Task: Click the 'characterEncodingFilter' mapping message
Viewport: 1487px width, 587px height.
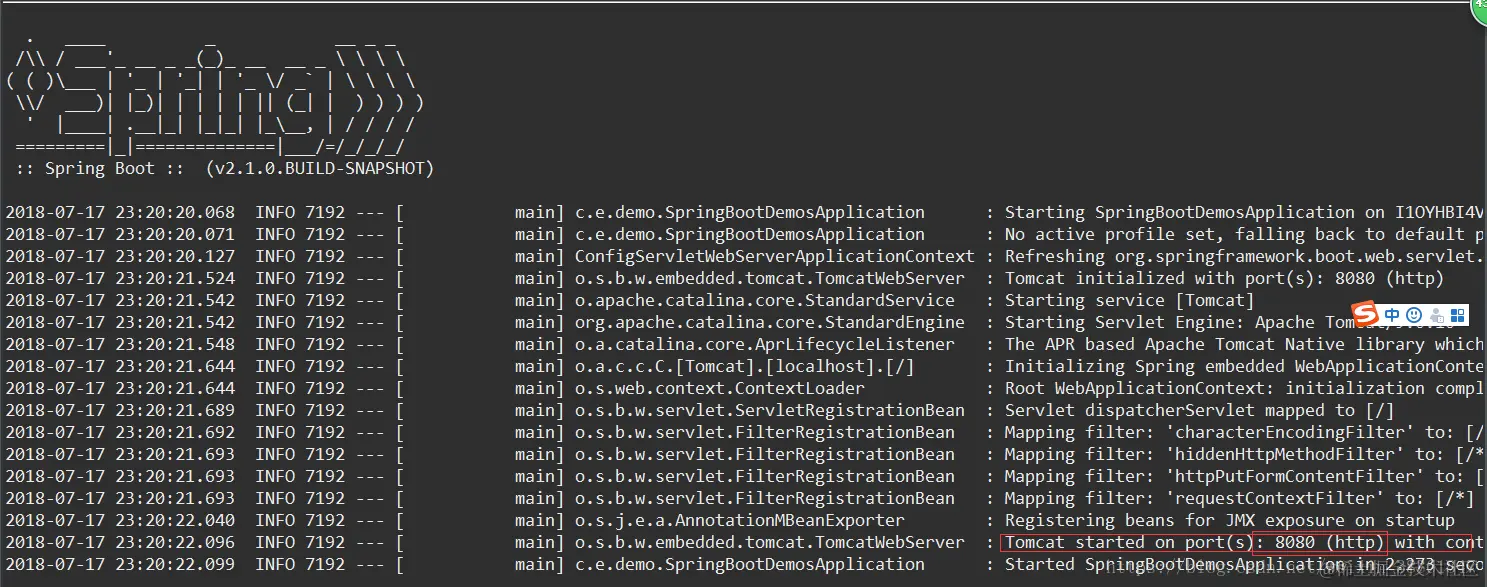Action: coord(1244,432)
